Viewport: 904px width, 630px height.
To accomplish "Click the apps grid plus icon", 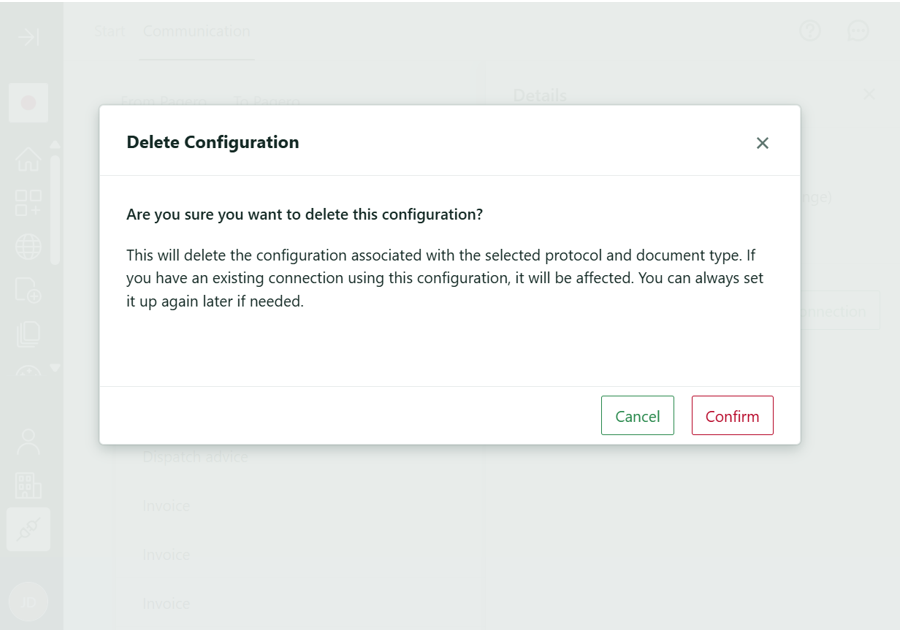I will click(x=29, y=203).
